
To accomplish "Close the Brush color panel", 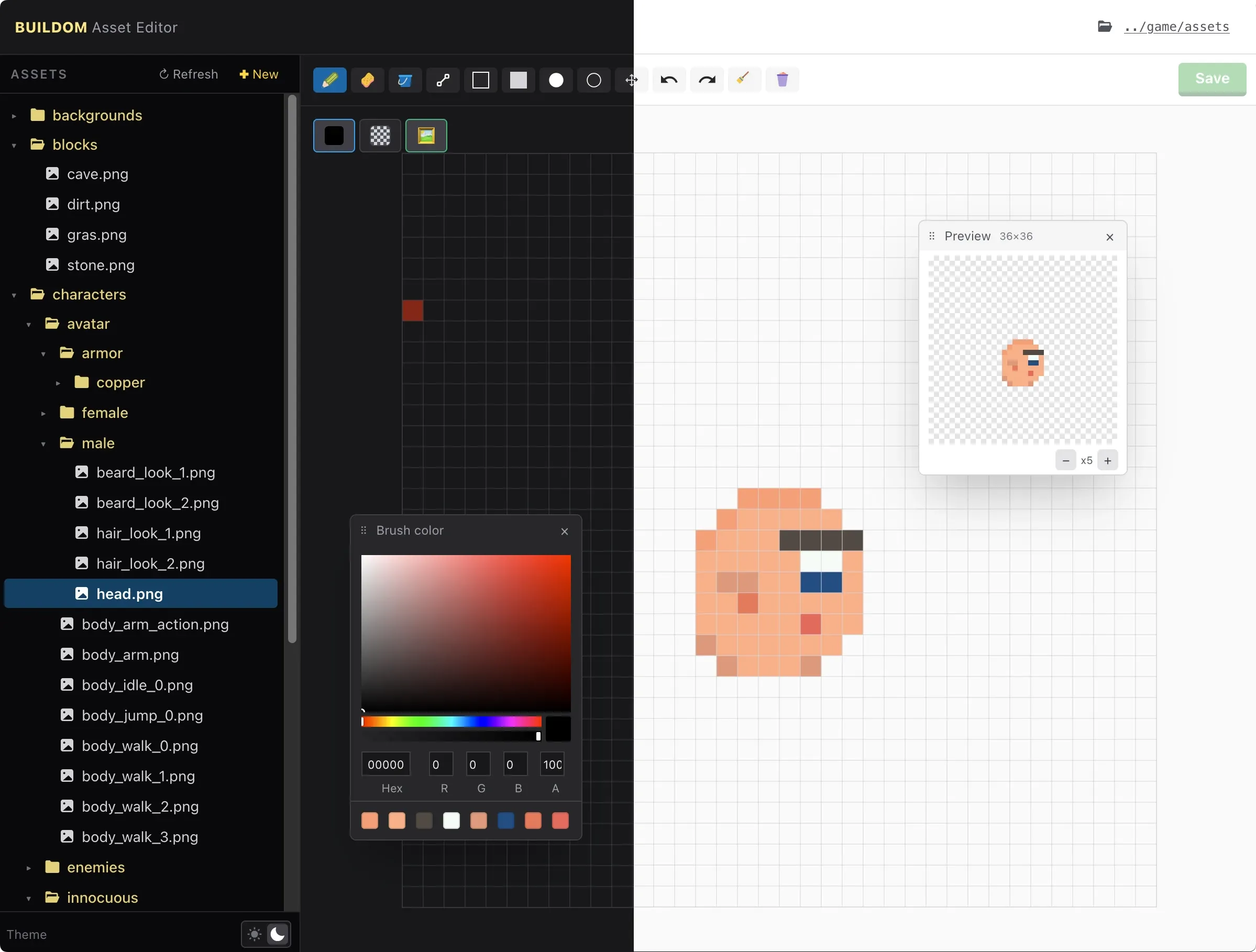I will coord(565,532).
